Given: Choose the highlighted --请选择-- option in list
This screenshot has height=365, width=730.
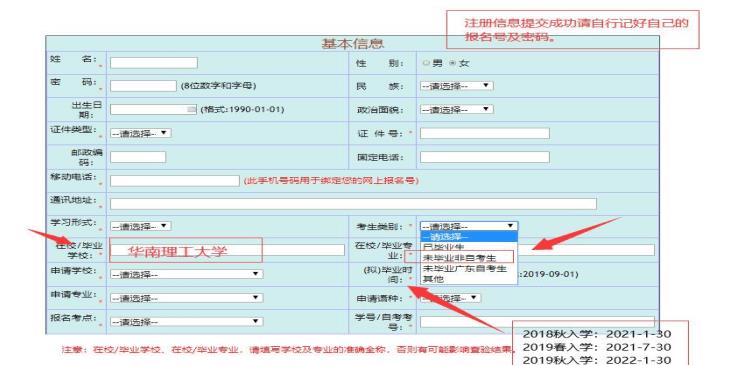Looking at the screenshot, I should tap(469, 237).
